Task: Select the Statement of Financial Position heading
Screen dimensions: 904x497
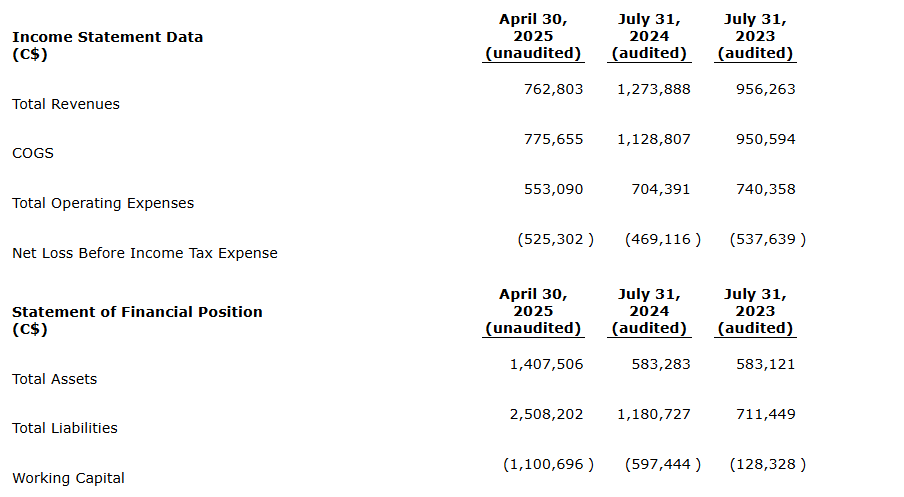Action: click(x=137, y=312)
